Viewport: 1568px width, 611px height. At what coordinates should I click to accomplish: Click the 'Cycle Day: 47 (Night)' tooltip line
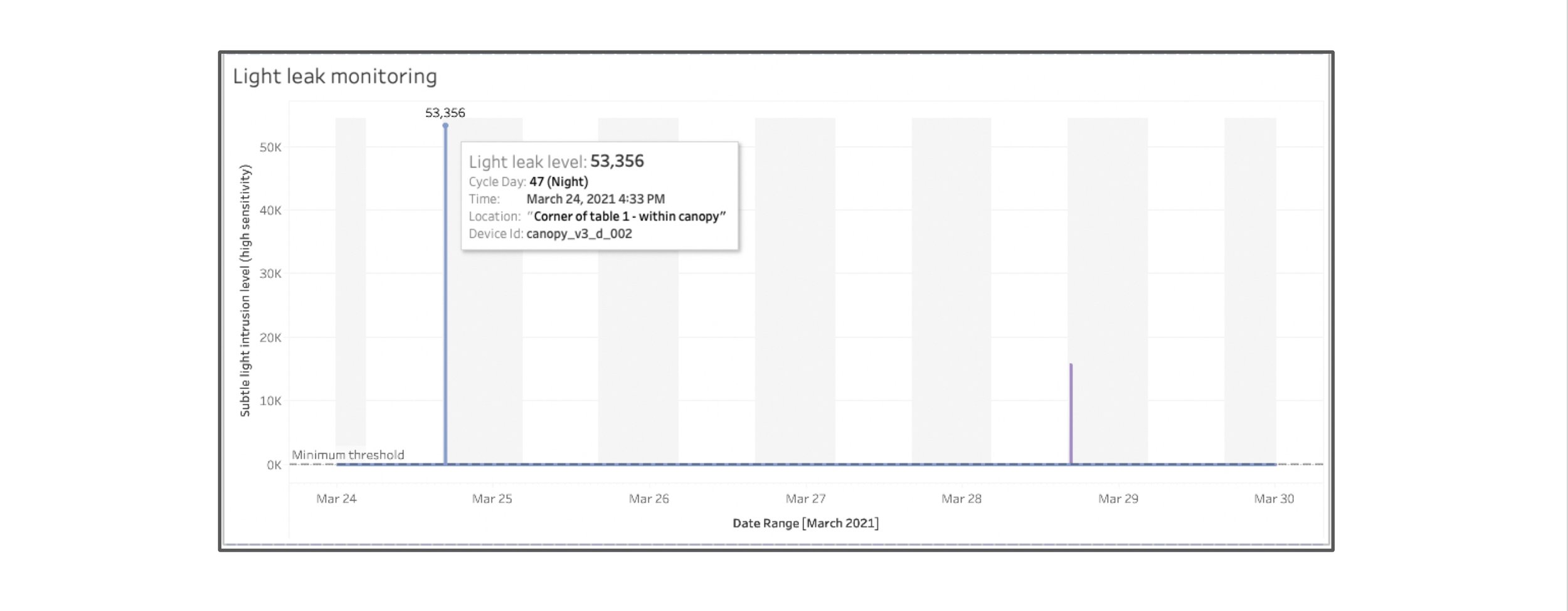click(528, 182)
